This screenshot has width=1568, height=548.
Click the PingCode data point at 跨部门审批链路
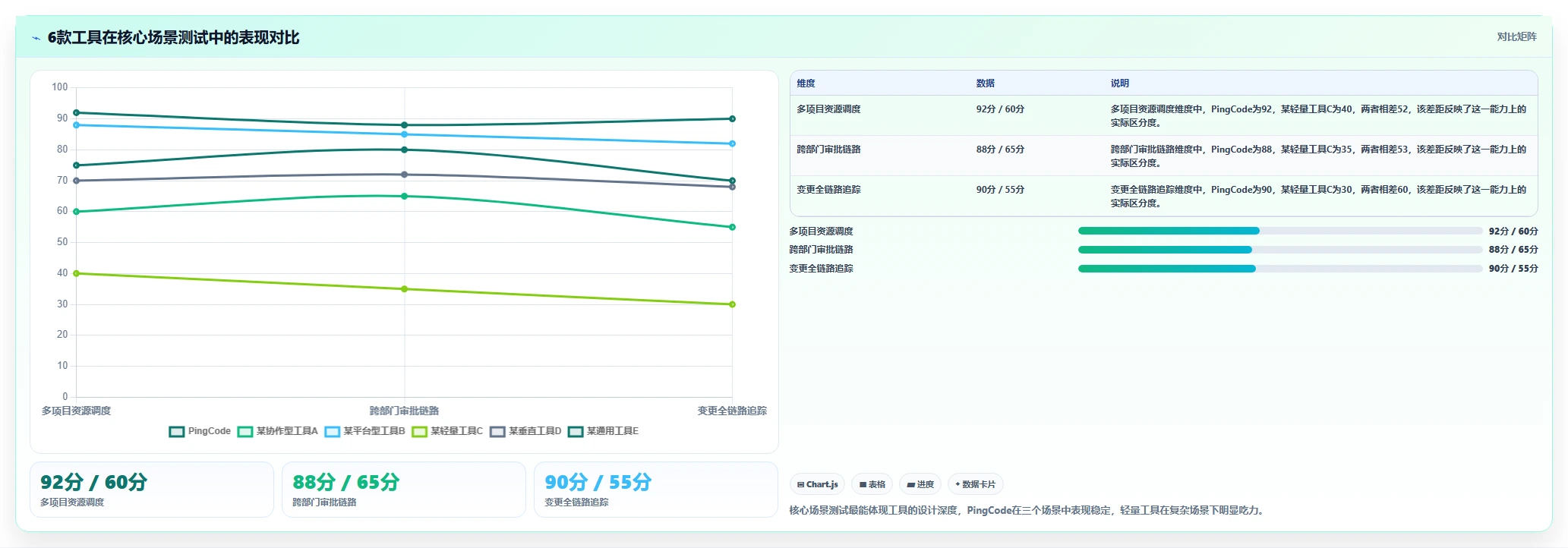coord(404,125)
